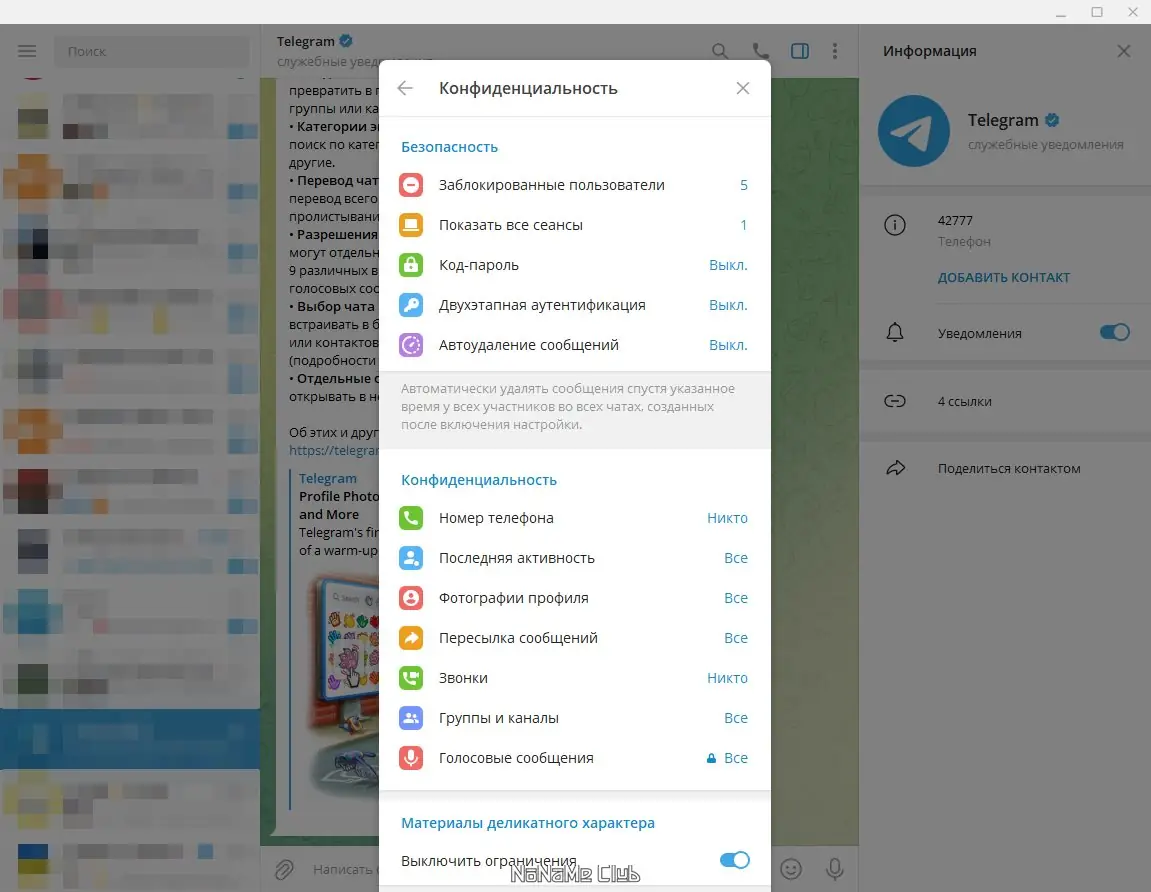Open the https://telegram link in chat message
Viewport: 1151px width, 892px height.
[x=334, y=450]
